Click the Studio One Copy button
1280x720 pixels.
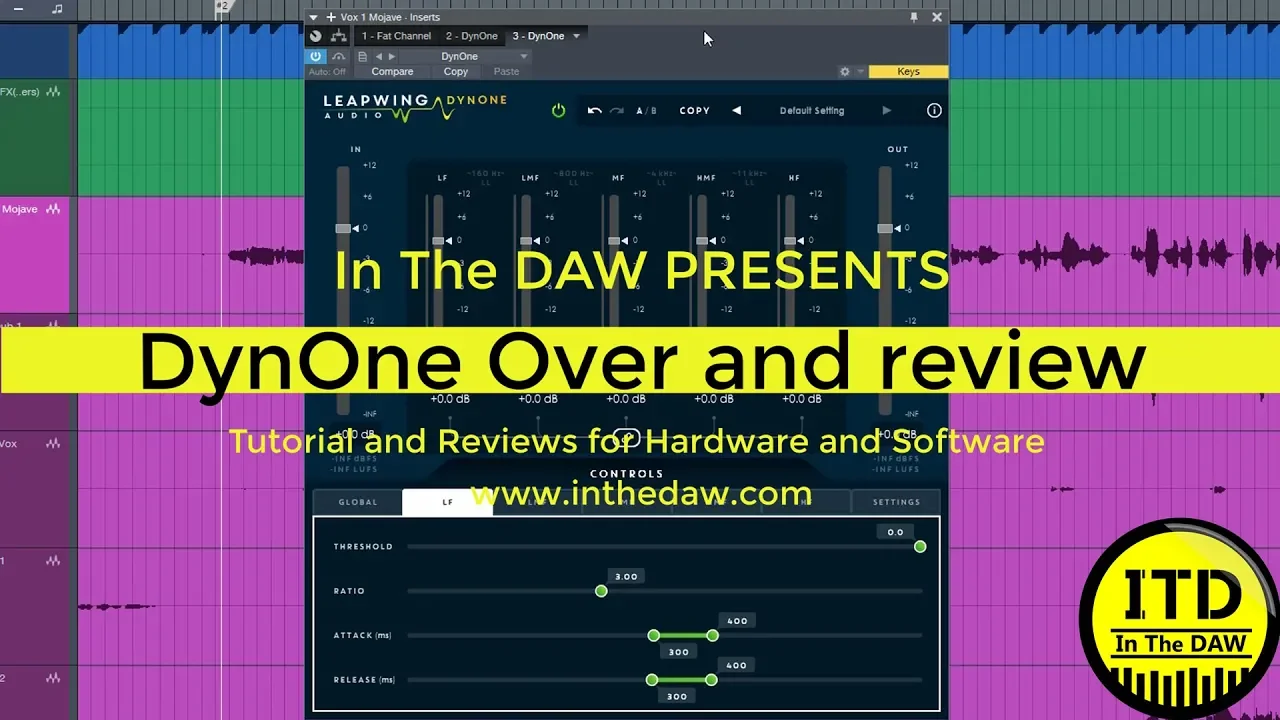click(x=456, y=72)
